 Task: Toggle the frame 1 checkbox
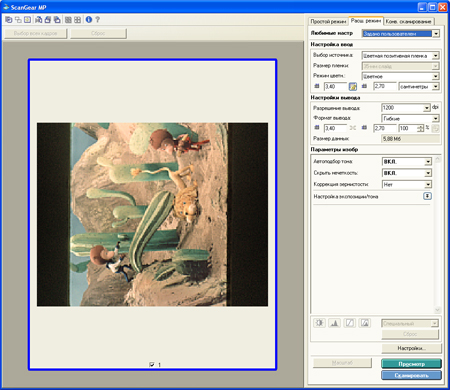click(152, 365)
